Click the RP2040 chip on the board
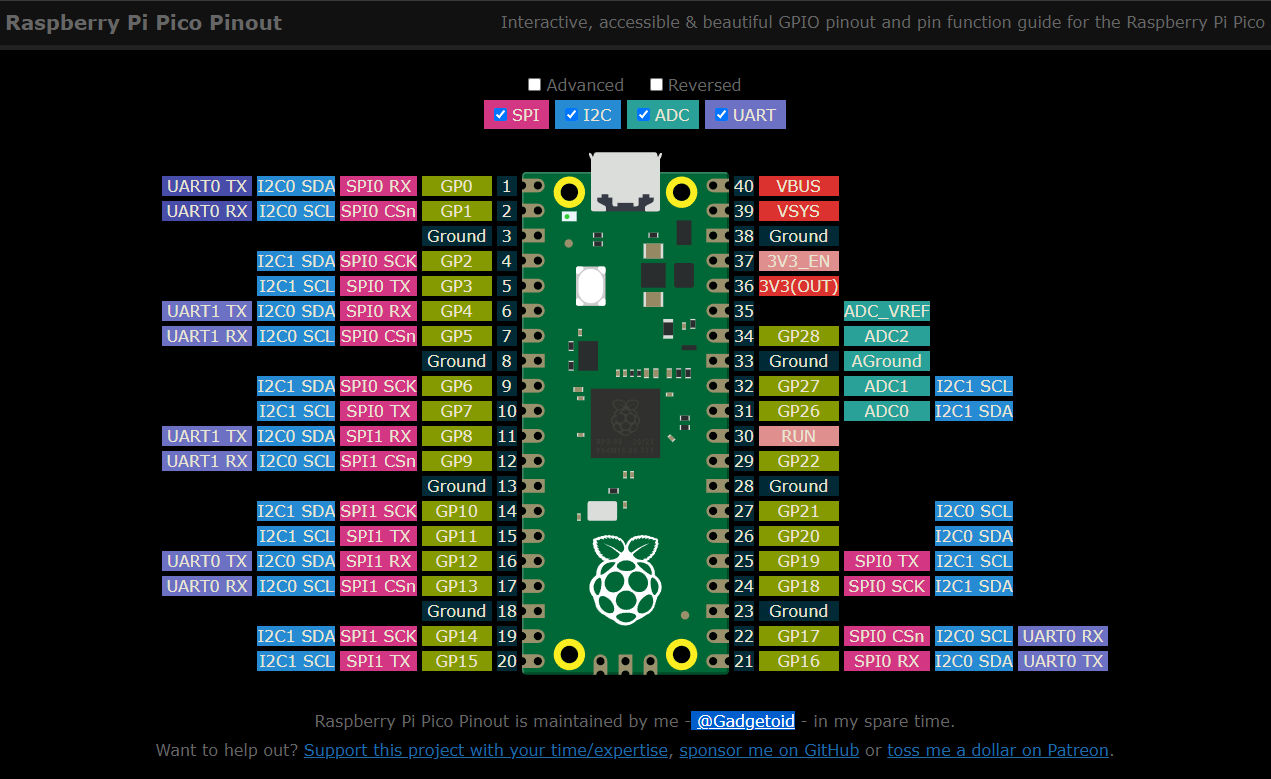This screenshot has width=1271, height=779. 625,424
